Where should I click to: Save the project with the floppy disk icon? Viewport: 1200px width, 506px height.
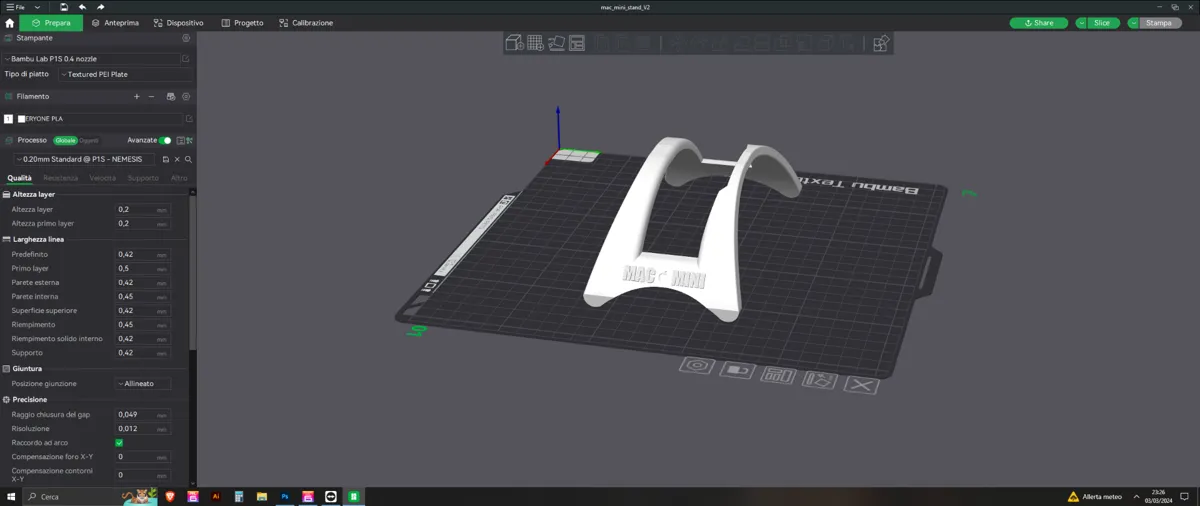[x=64, y=7]
